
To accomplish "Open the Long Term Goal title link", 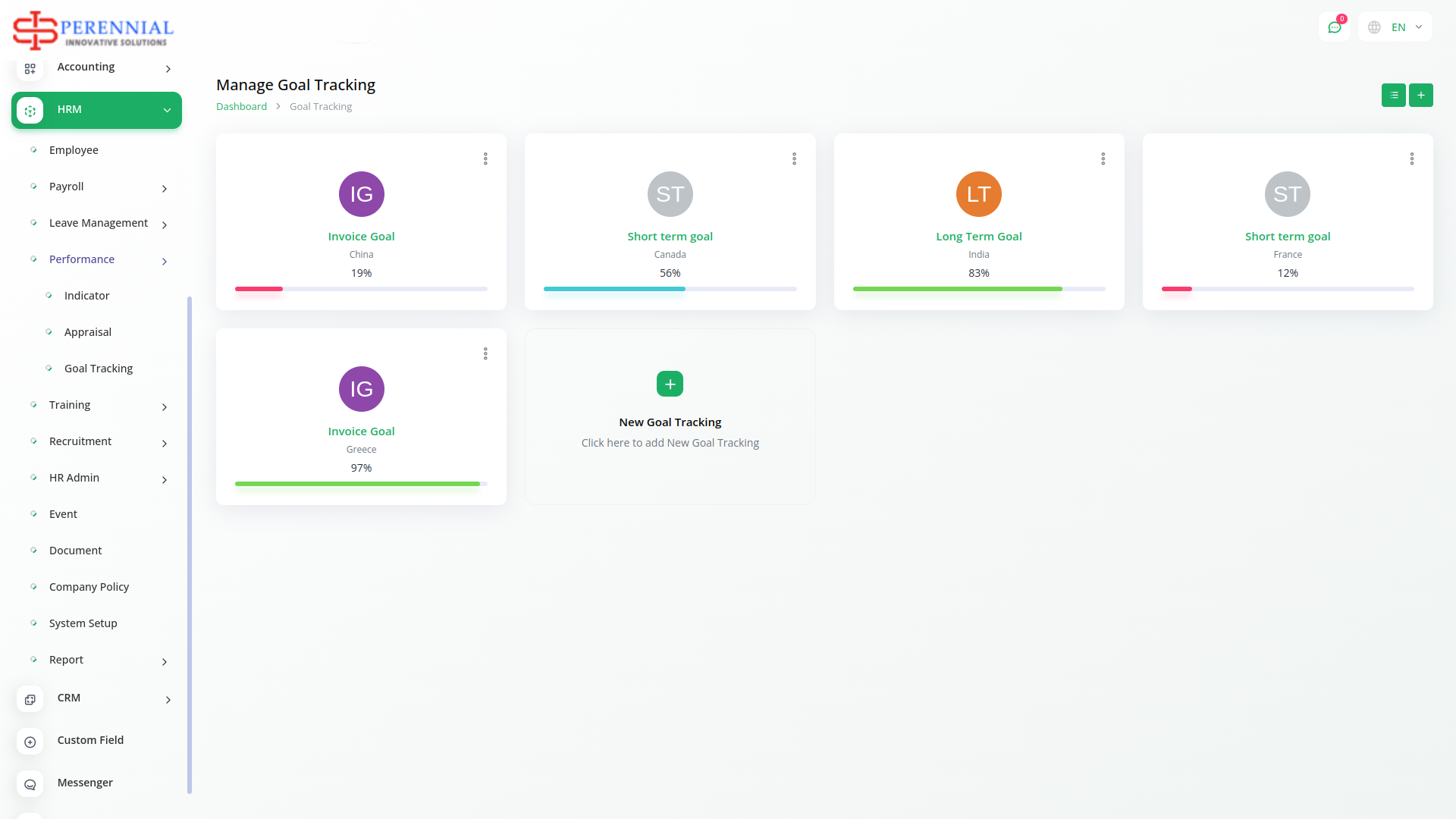I will coord(978,237).
